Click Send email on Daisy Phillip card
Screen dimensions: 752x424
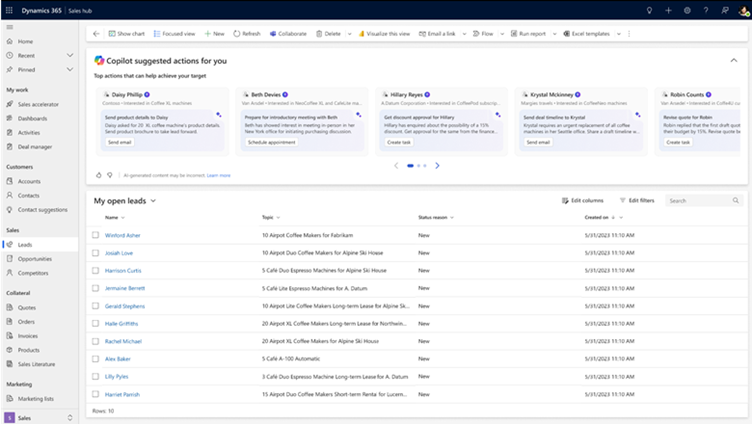tap(119, 143)
